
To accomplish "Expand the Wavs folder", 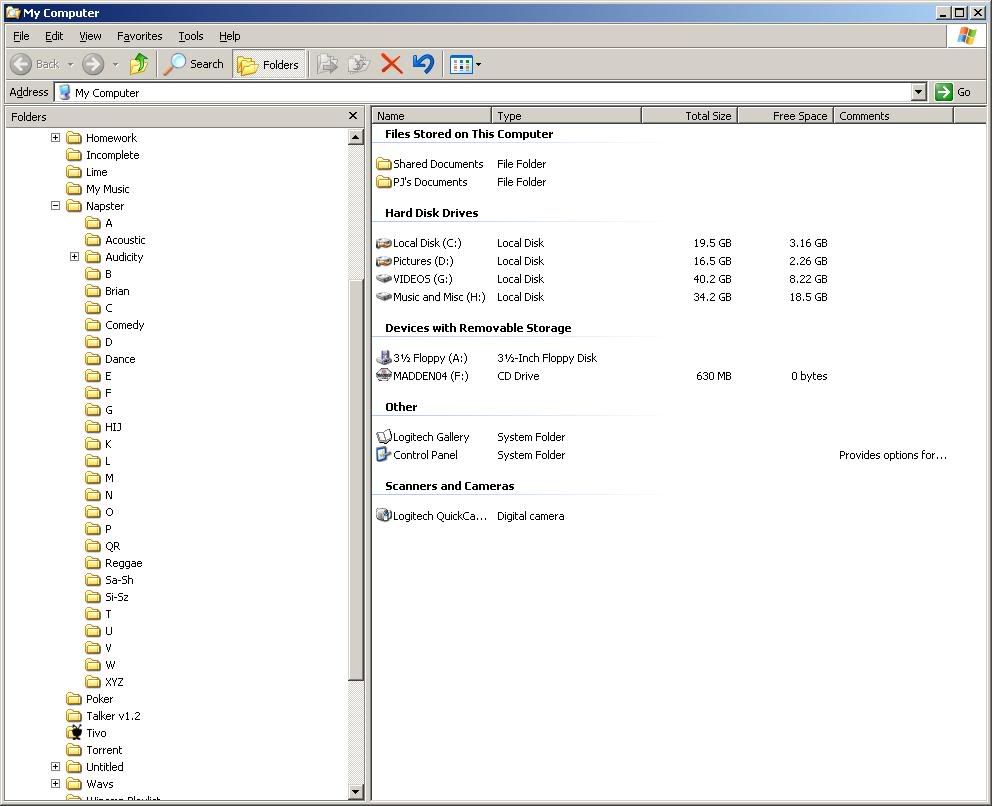I will (x=56, y=783).
